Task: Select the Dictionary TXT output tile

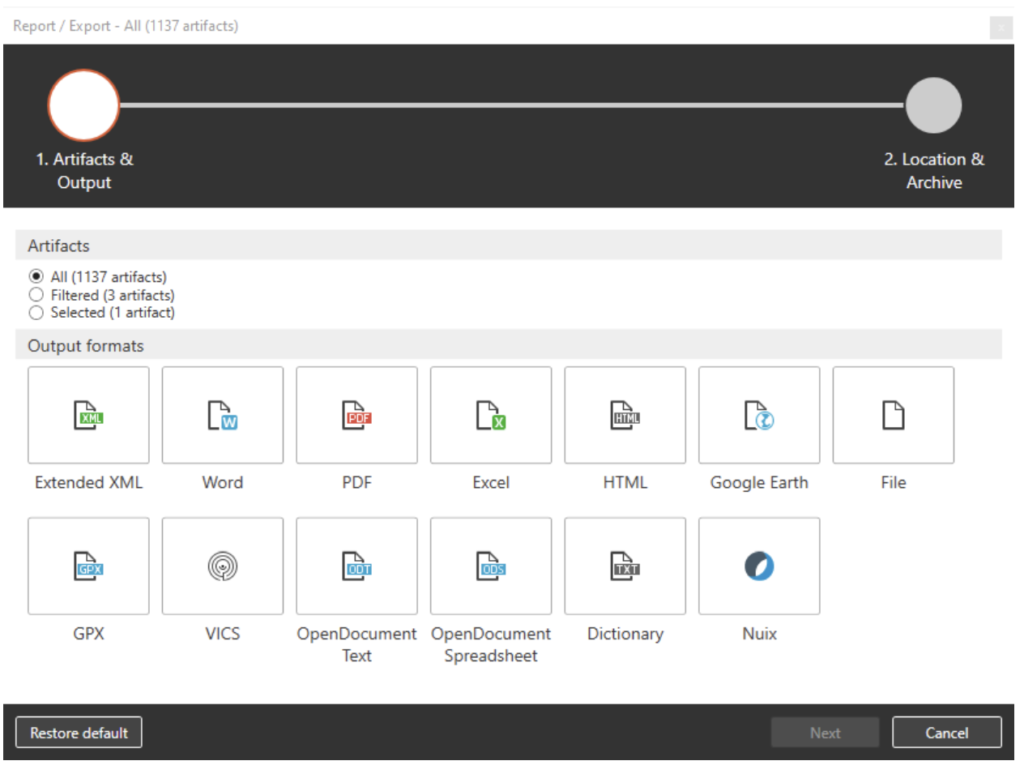Action: tap(625, 566)
